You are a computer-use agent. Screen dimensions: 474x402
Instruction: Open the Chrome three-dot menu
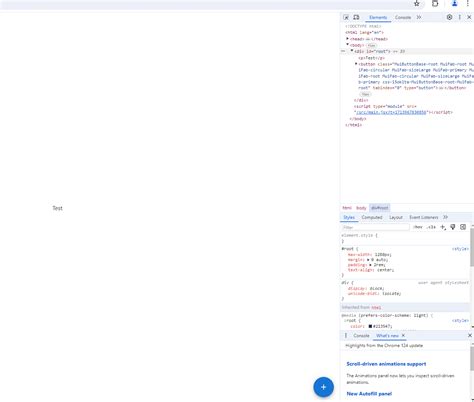(468, 4)
